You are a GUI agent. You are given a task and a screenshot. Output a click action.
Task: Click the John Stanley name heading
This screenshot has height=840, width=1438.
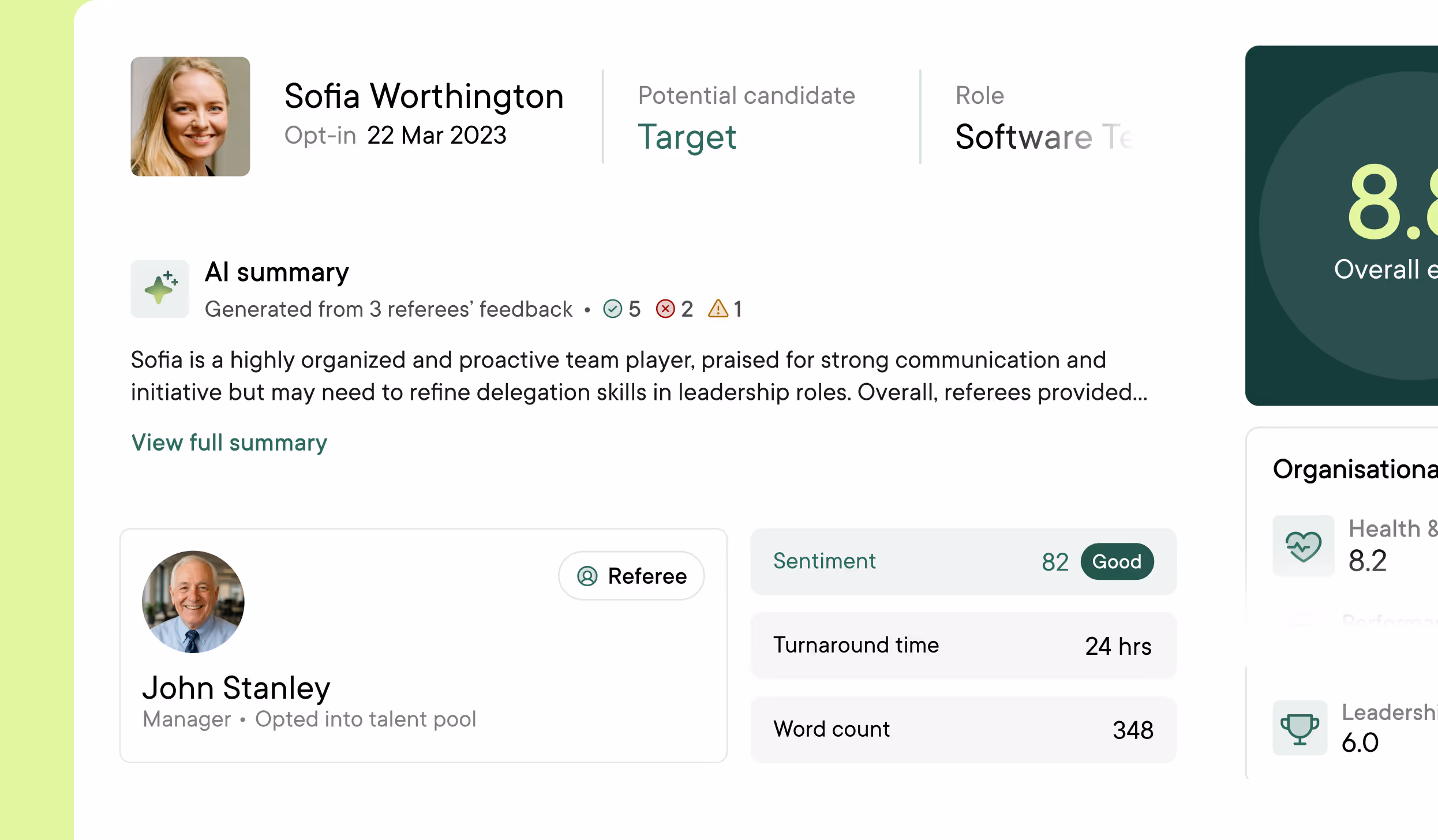pos(236,688)
